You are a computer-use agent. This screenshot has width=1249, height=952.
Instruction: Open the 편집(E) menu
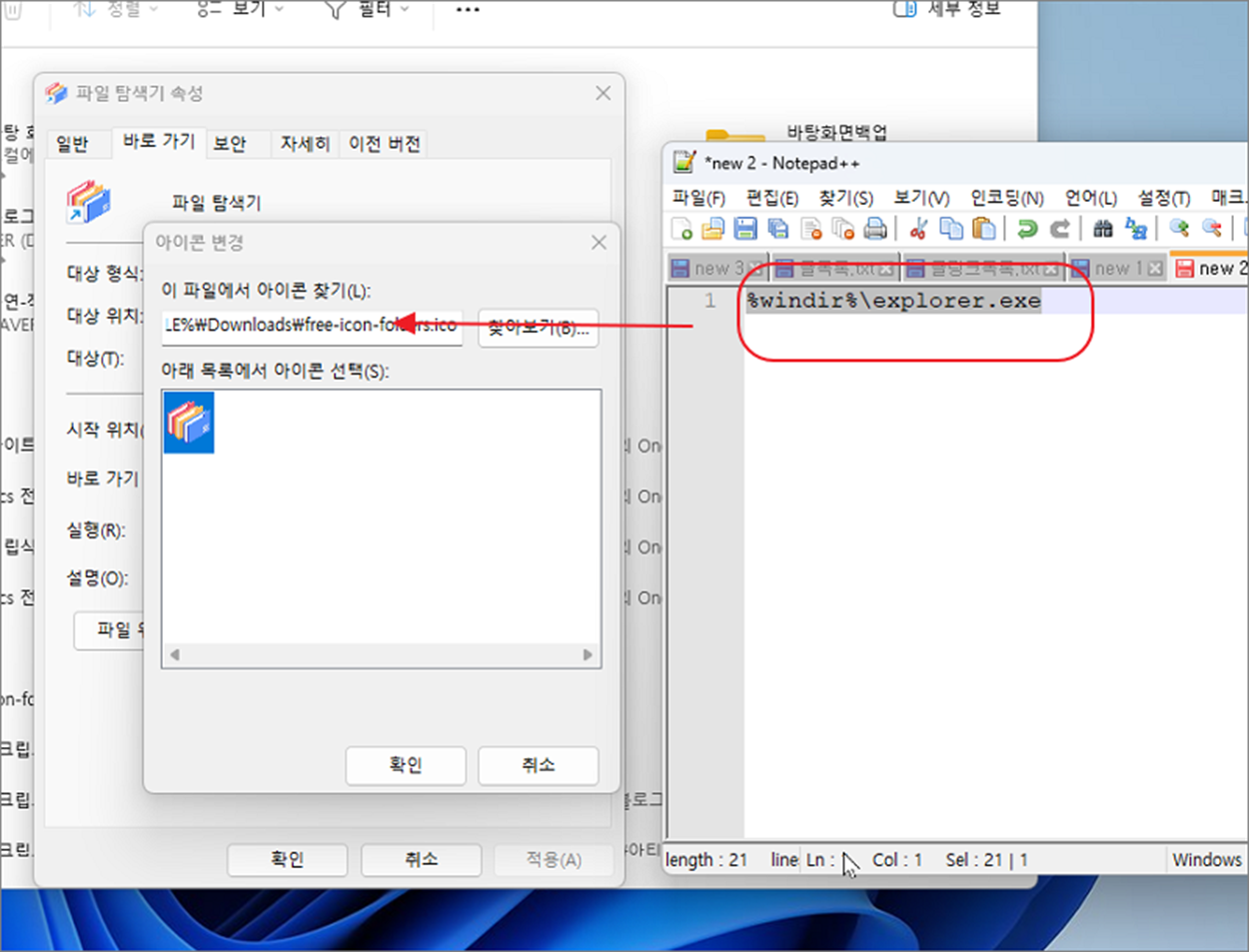772,197
